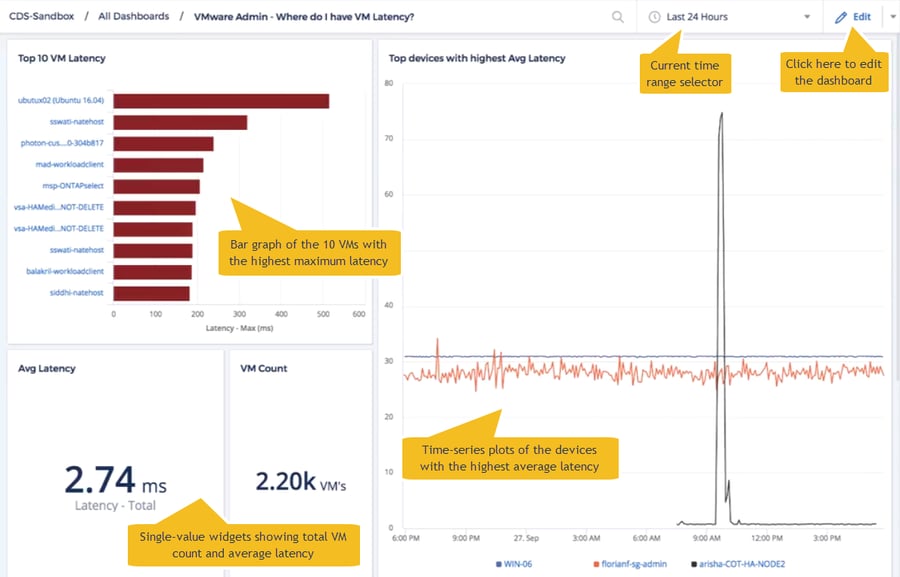Toggle WIN-06 series in chart legend
Image resolution: width=900 pixels, height=577 pixels.
pyautogui.click(x=514, y=564)
